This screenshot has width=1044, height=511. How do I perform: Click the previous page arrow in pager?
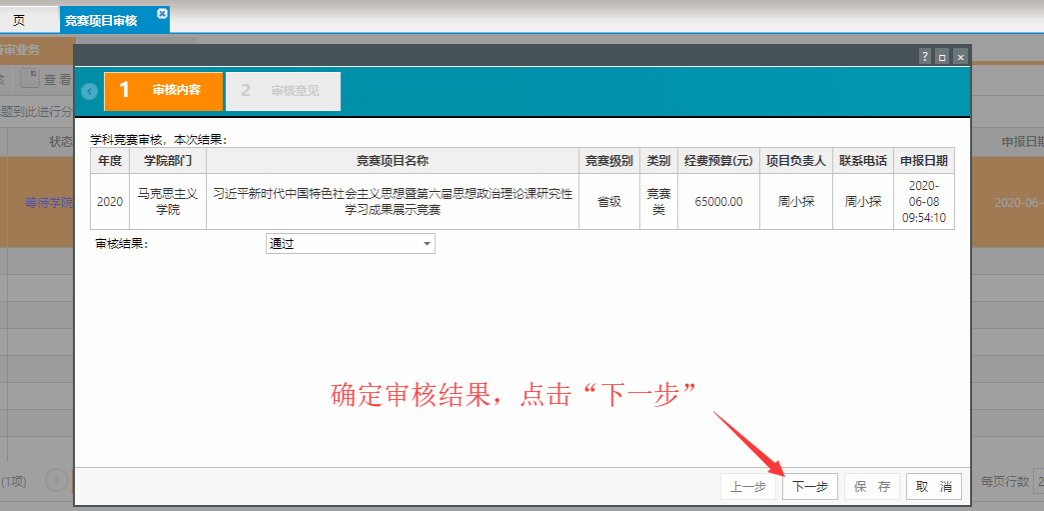pyautogui.click(x=58, y=481)
